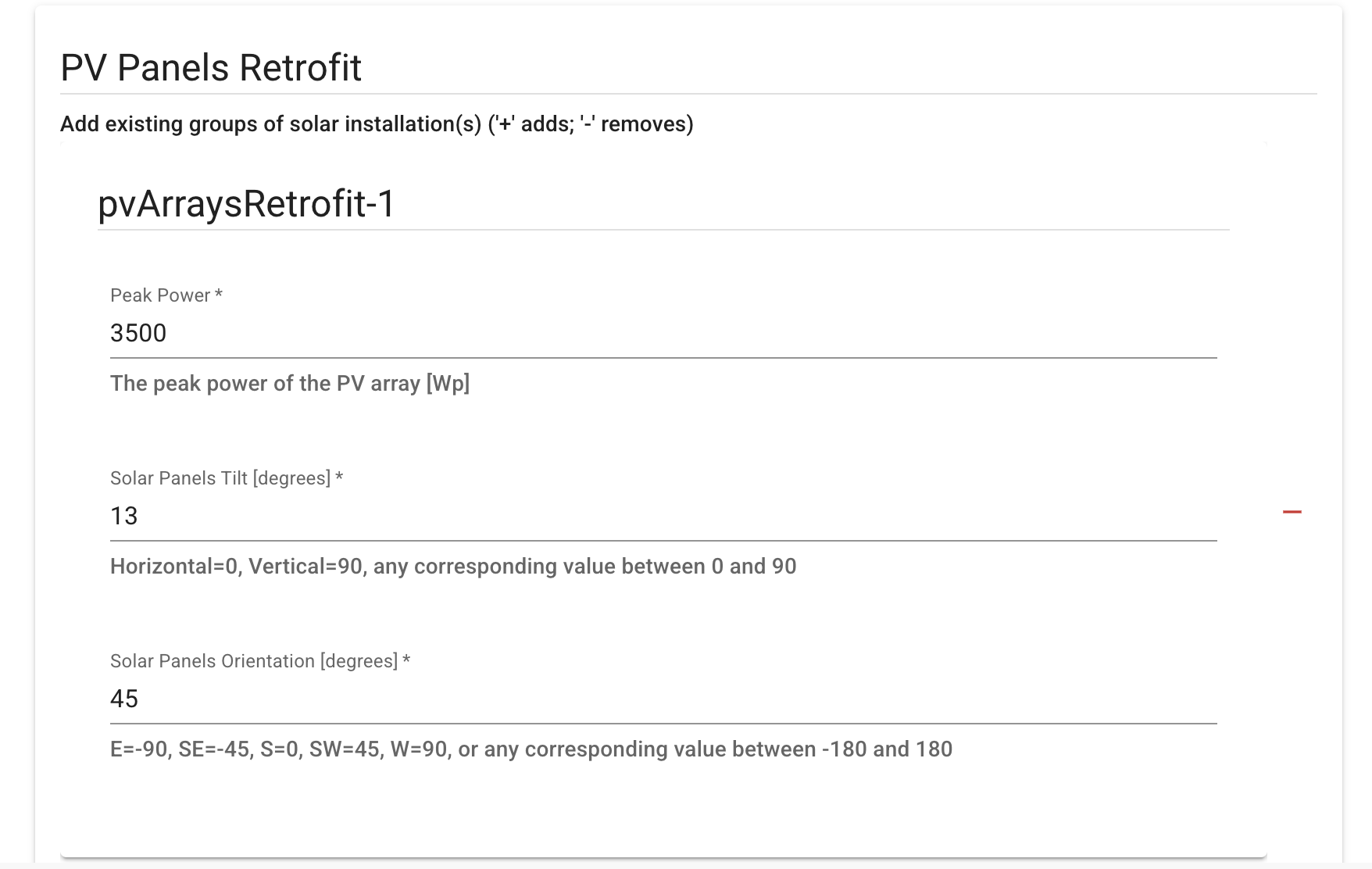Viewport: 1372px width, 869px height.
Task: Click the Add existing groups instruction text
Action: [x=377, y=124]
